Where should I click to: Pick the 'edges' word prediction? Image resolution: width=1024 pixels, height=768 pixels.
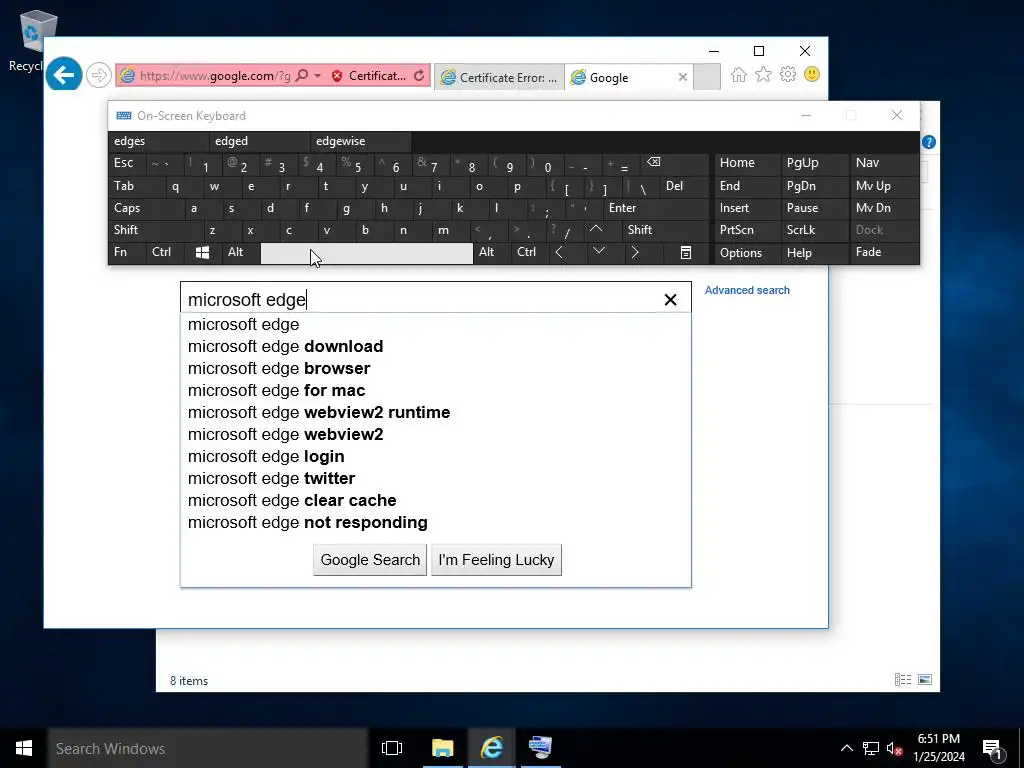[x=159, y=141]
